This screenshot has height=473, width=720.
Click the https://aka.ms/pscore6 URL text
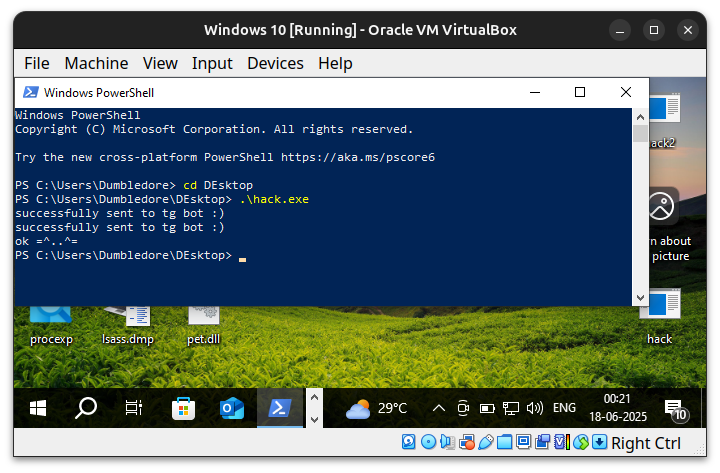358,158
